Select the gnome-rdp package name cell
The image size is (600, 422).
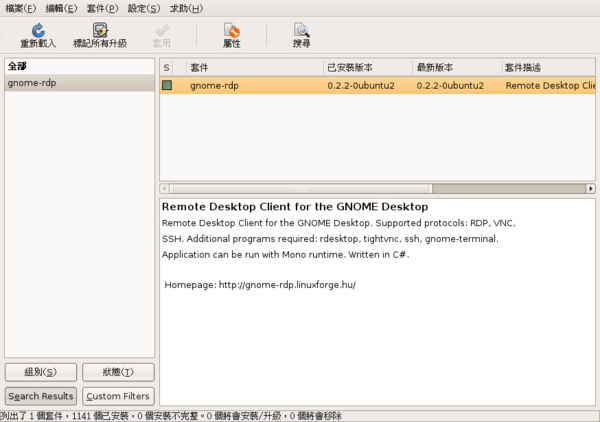point(214,85)
